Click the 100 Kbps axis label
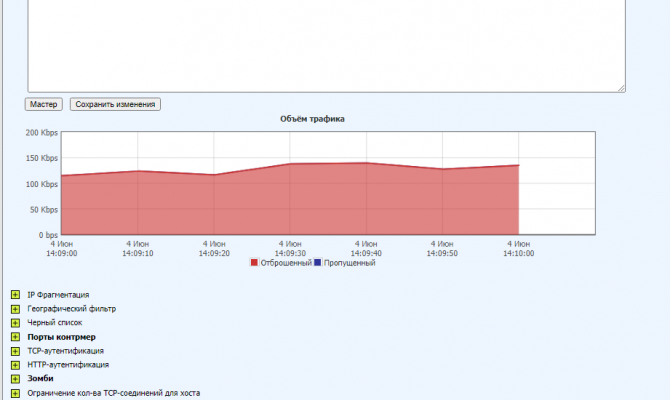 click(x=41, y=184)
